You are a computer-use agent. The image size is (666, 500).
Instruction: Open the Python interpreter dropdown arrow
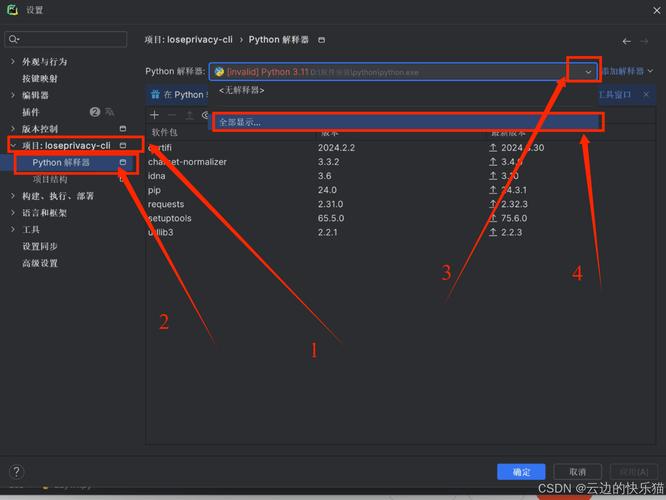coord(588,72)
